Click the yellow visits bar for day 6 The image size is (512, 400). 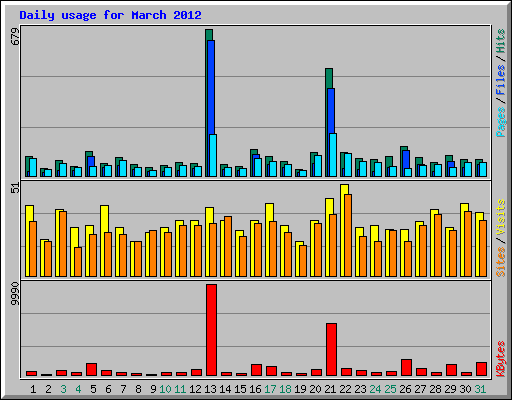pyautogui.click(x=104, y=219)
